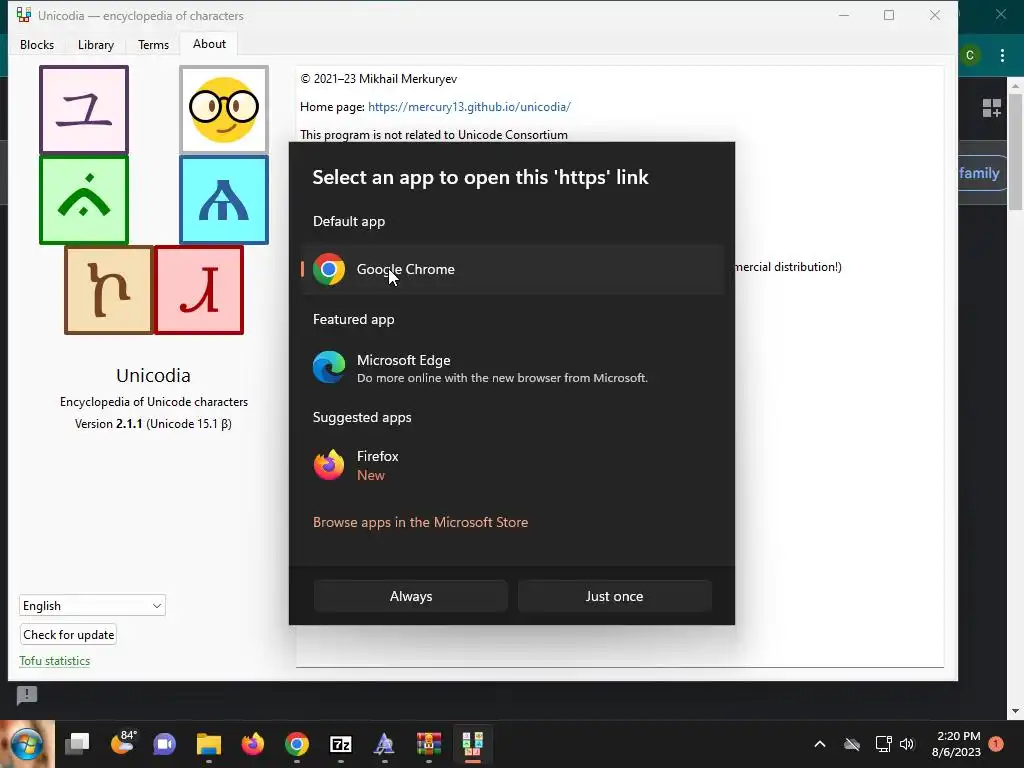Click the green character tile
Viewport: 1024px width, 768px height.
pos(84,200)
